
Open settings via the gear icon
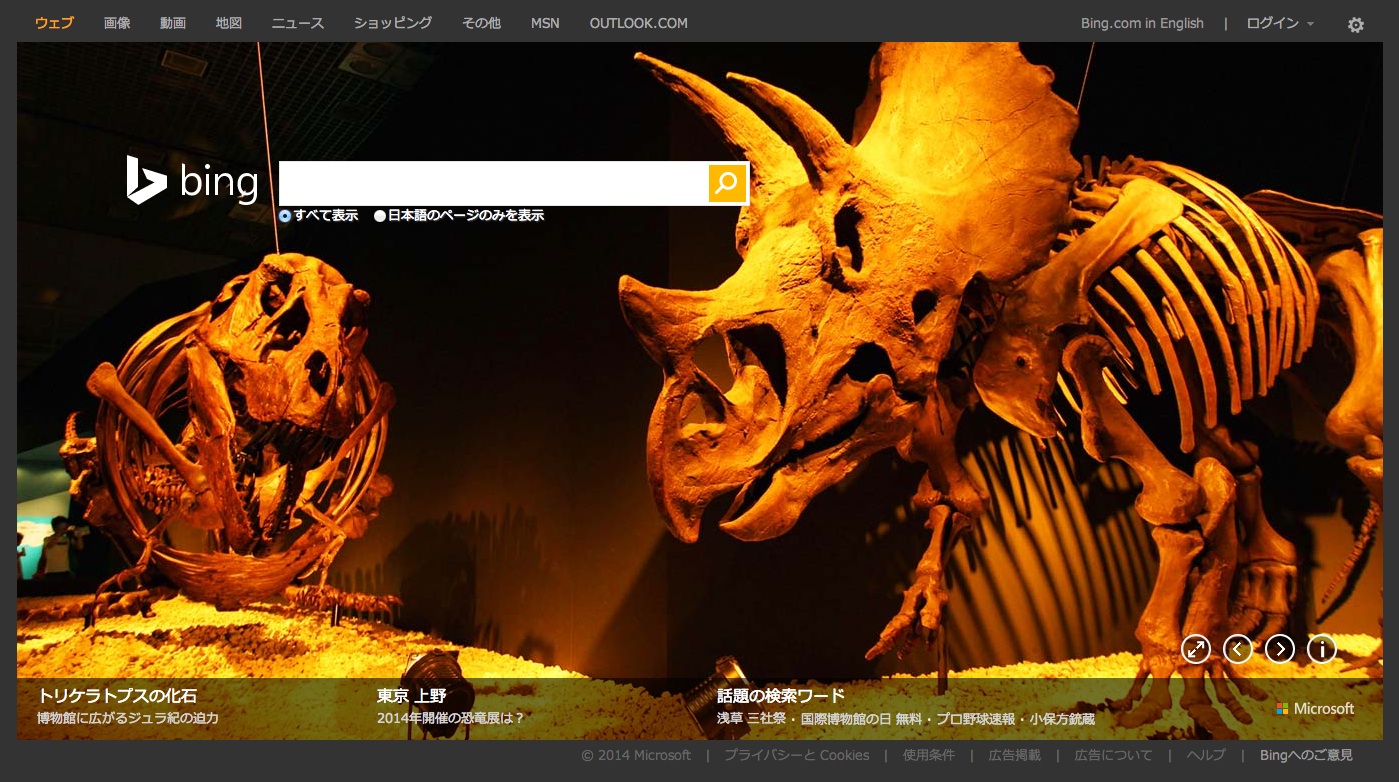[x=1355, y=25]
